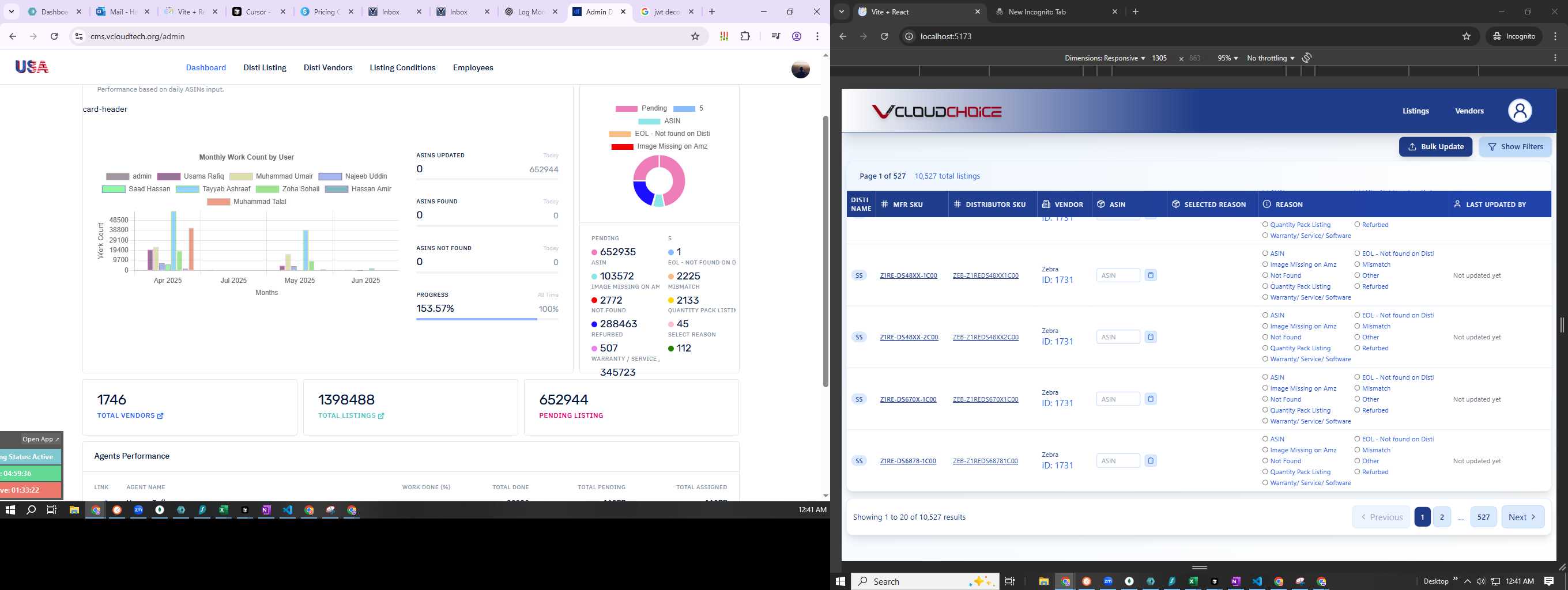This screenshot has width=1568, height=590.
Task: Click the viewport width field showing 1305
Action: [x=1159, y=58]
